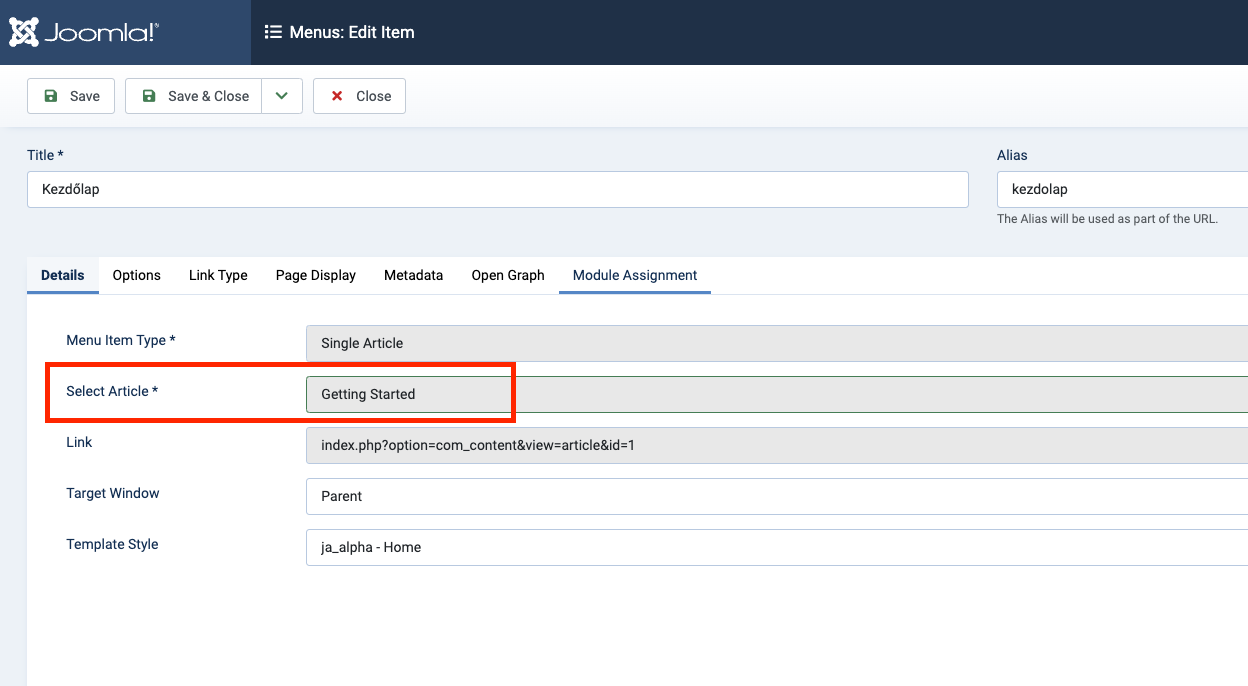Click the Menu Item Type field showing Single Article
Image resolution: width=1248 pixels, height=686 pixels.
(776, 343)
